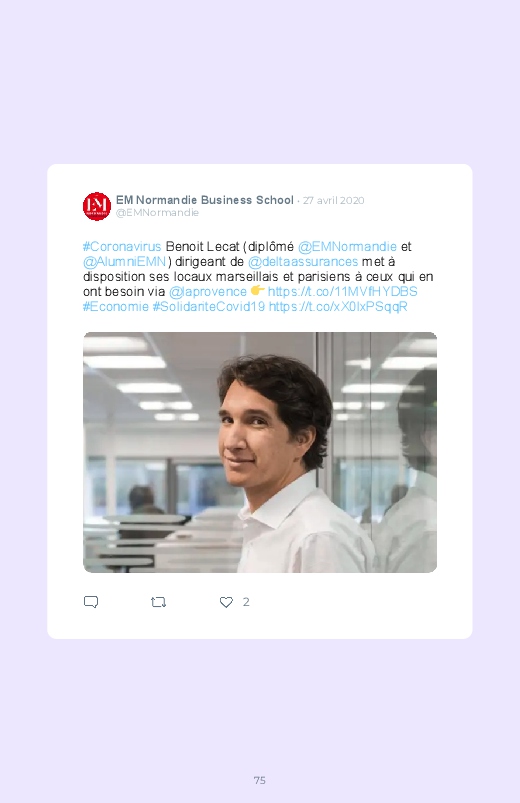Click the like count number 2

246,602
